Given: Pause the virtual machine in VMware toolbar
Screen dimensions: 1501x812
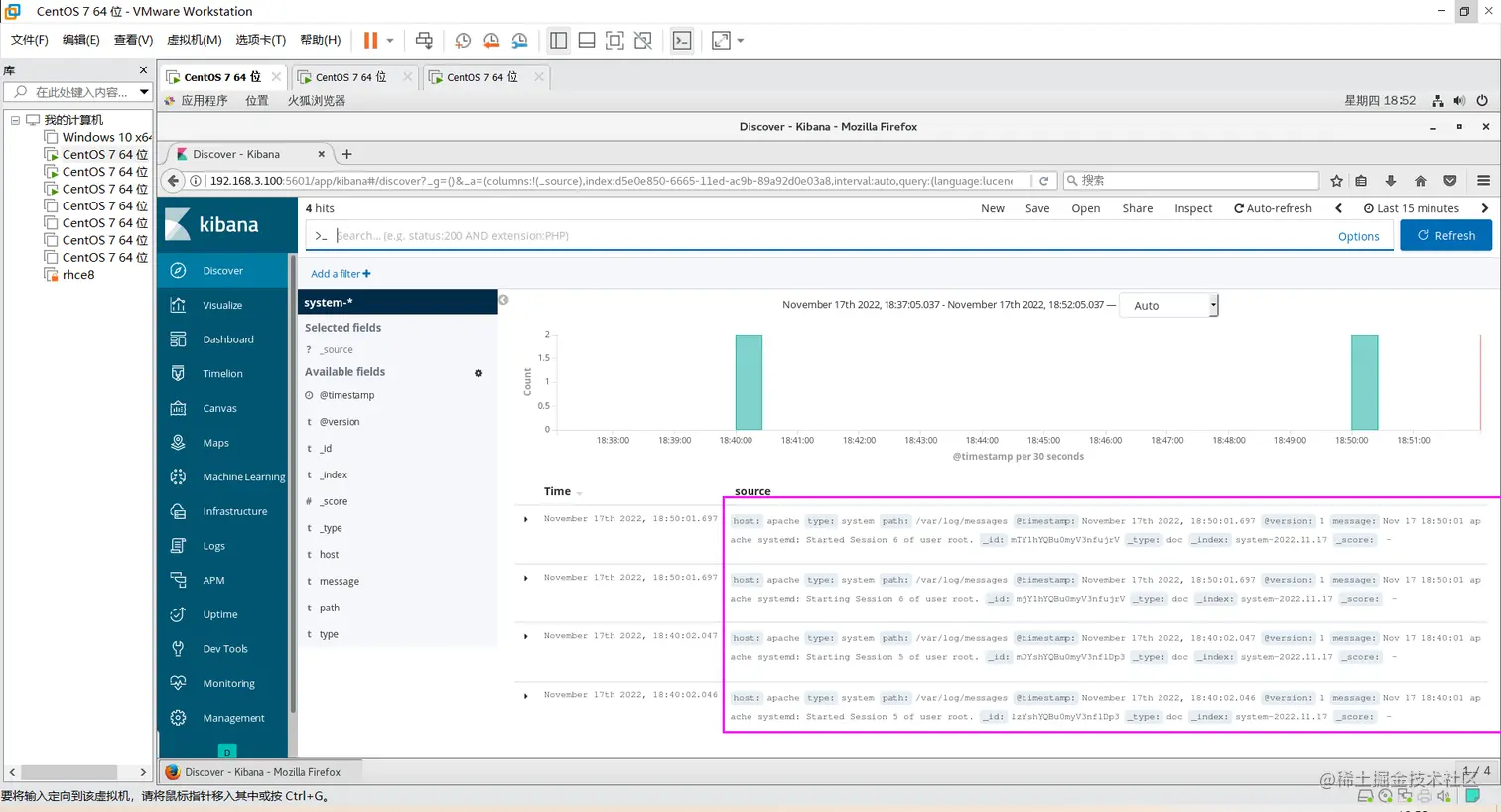Looking at the screenshot, I should point(370,40).
